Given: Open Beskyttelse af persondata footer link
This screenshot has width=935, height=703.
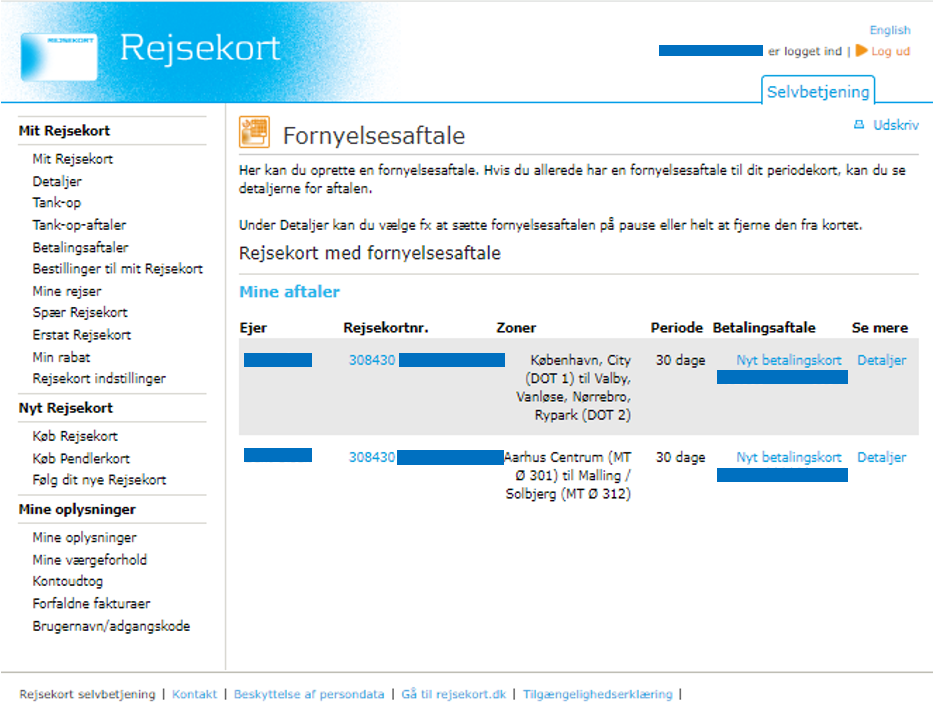Looking at the screenshot, I should point(308,694).
